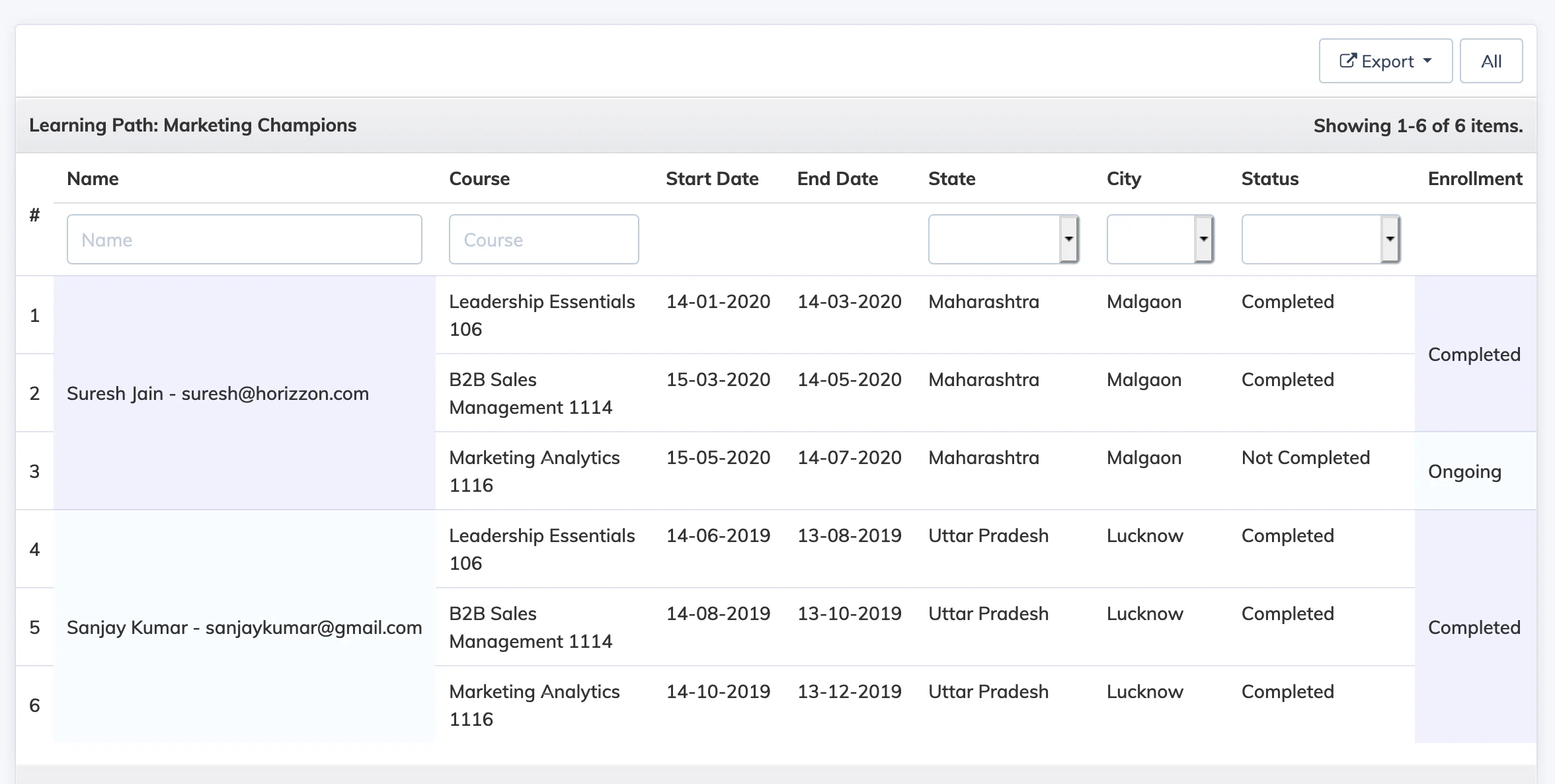Open the State filter dropdown
This screenshot has height=784, width=1555.
click(1004, 239)
